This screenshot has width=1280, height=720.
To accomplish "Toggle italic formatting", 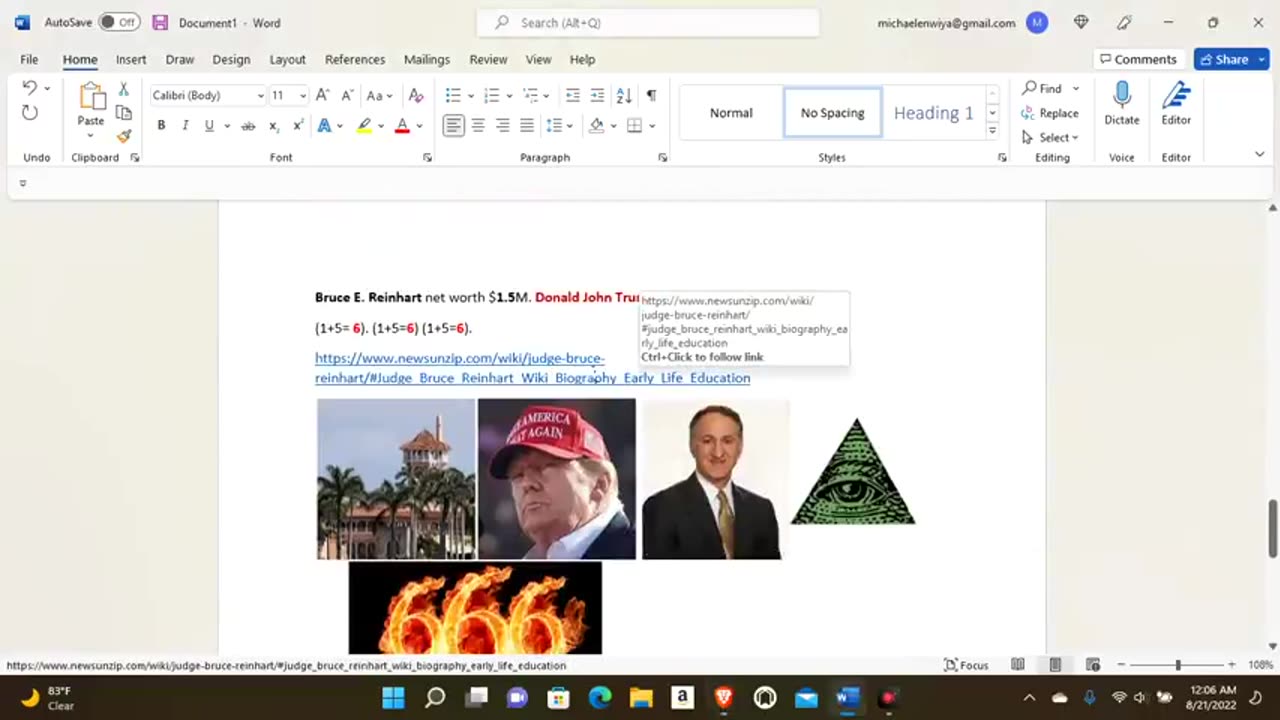I will coord(185,125).
